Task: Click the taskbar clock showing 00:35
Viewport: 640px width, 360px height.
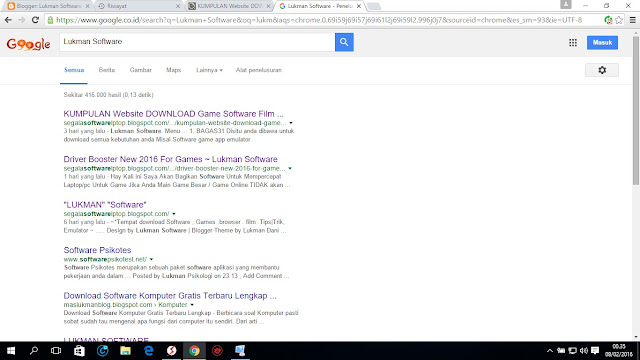Action: pos(619,351)
